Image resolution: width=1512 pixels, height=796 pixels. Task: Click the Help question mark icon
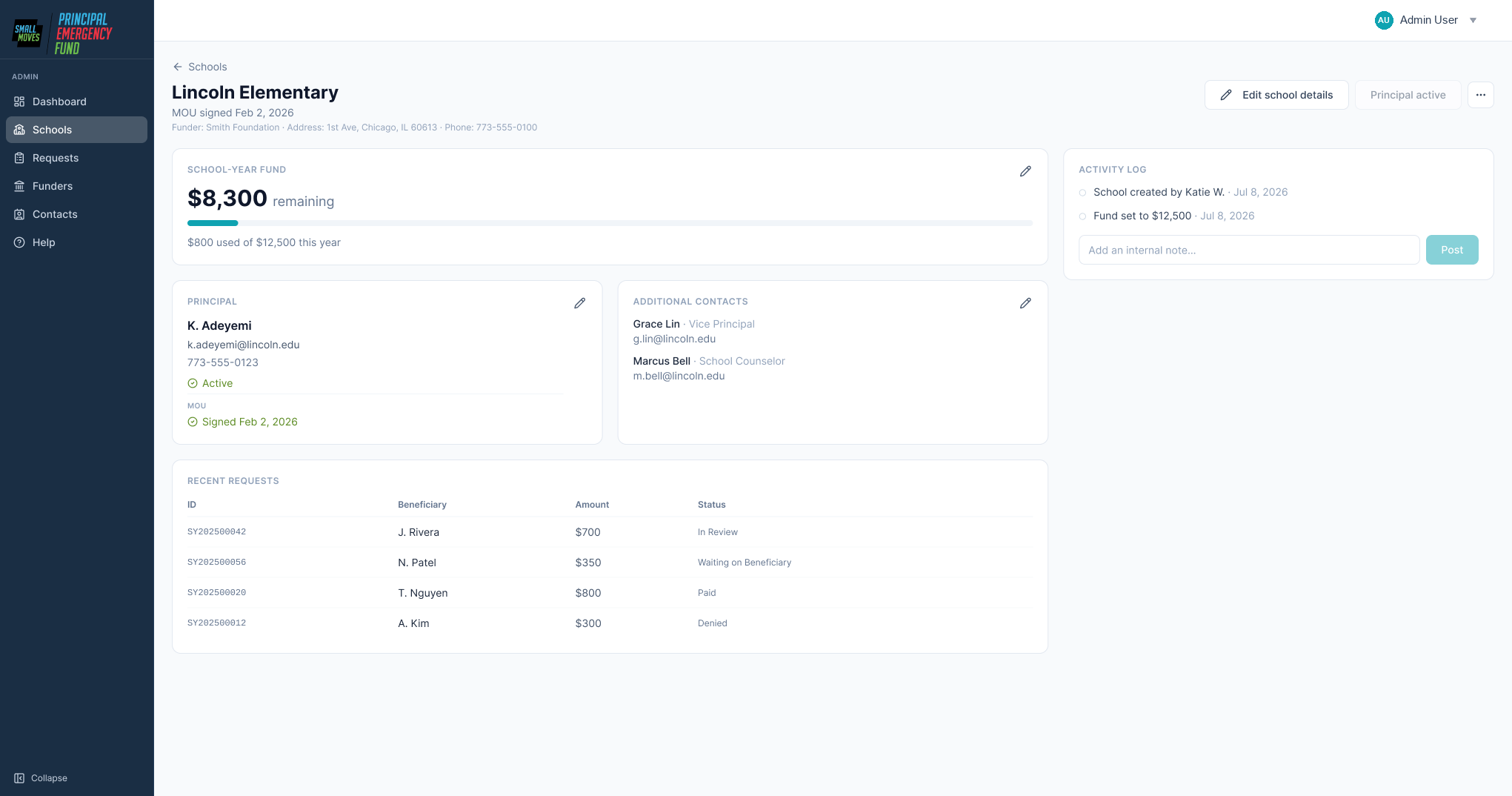coord(19,242)
